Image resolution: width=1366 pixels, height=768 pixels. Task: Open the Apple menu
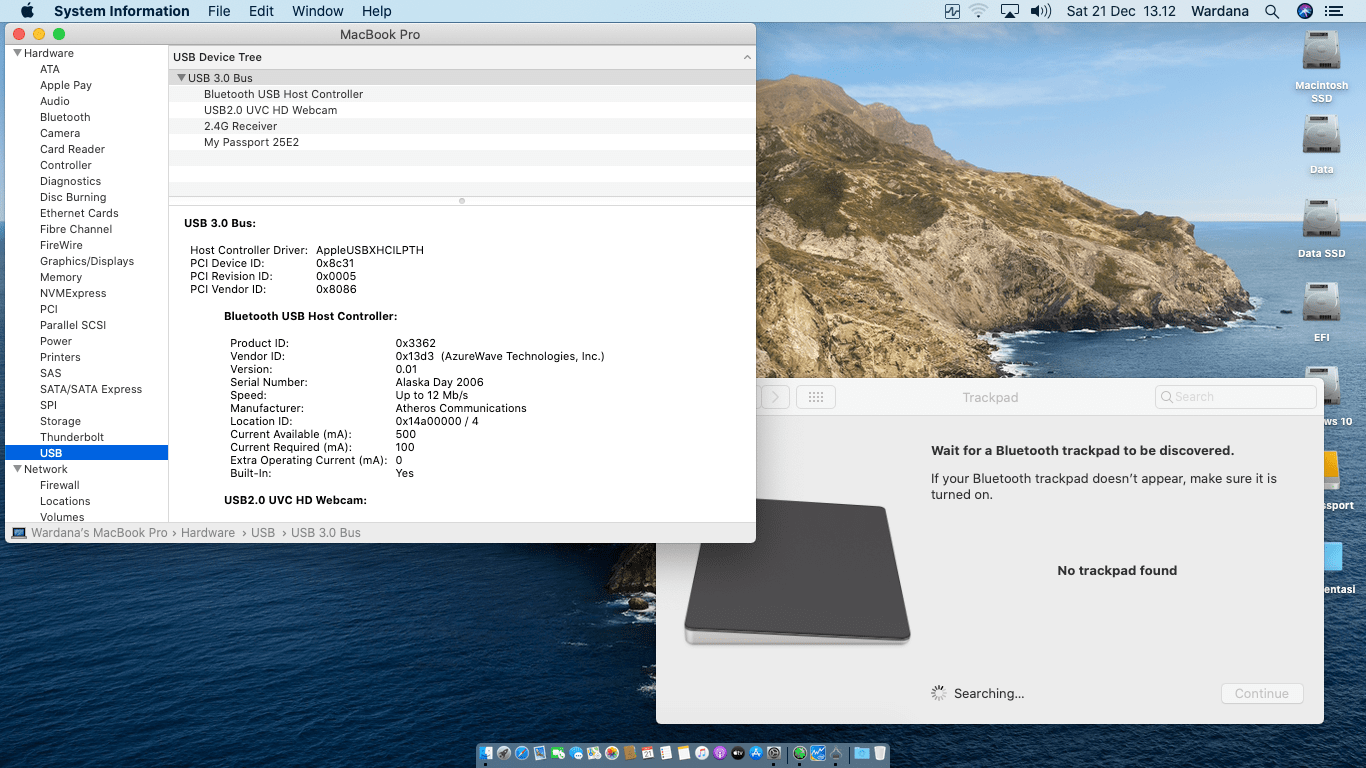[27, 11]
